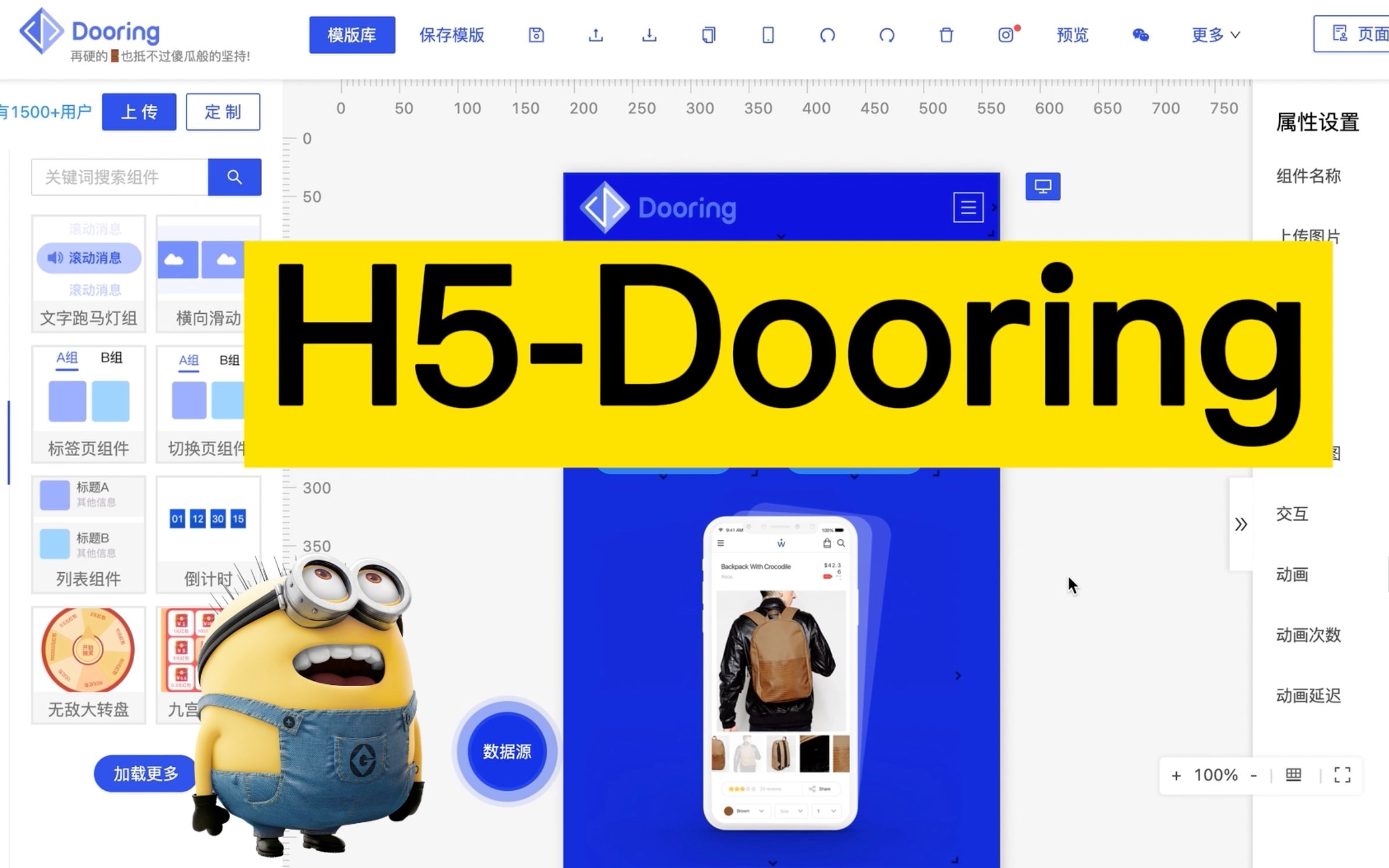Screen dimensions: 1389x868
Task: Click the 滚动消息 pill with speaker icon
Action: point(88,257)
